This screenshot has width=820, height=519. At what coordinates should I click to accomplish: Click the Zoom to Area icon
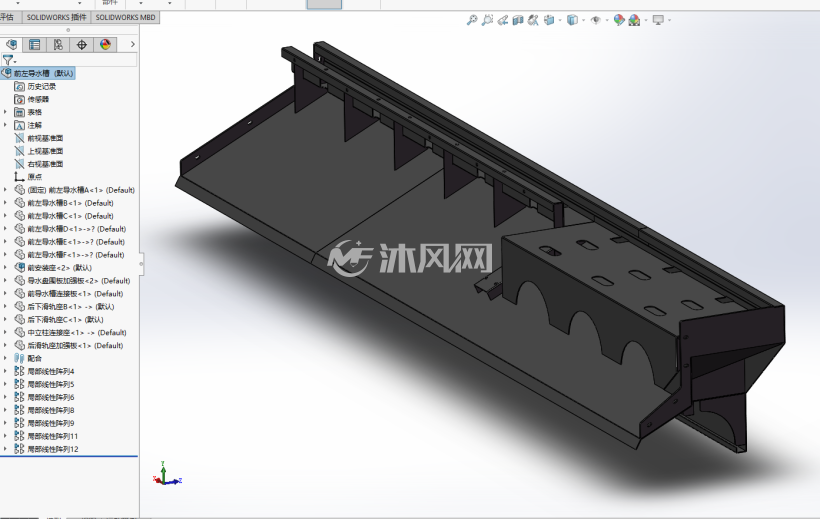487,20
